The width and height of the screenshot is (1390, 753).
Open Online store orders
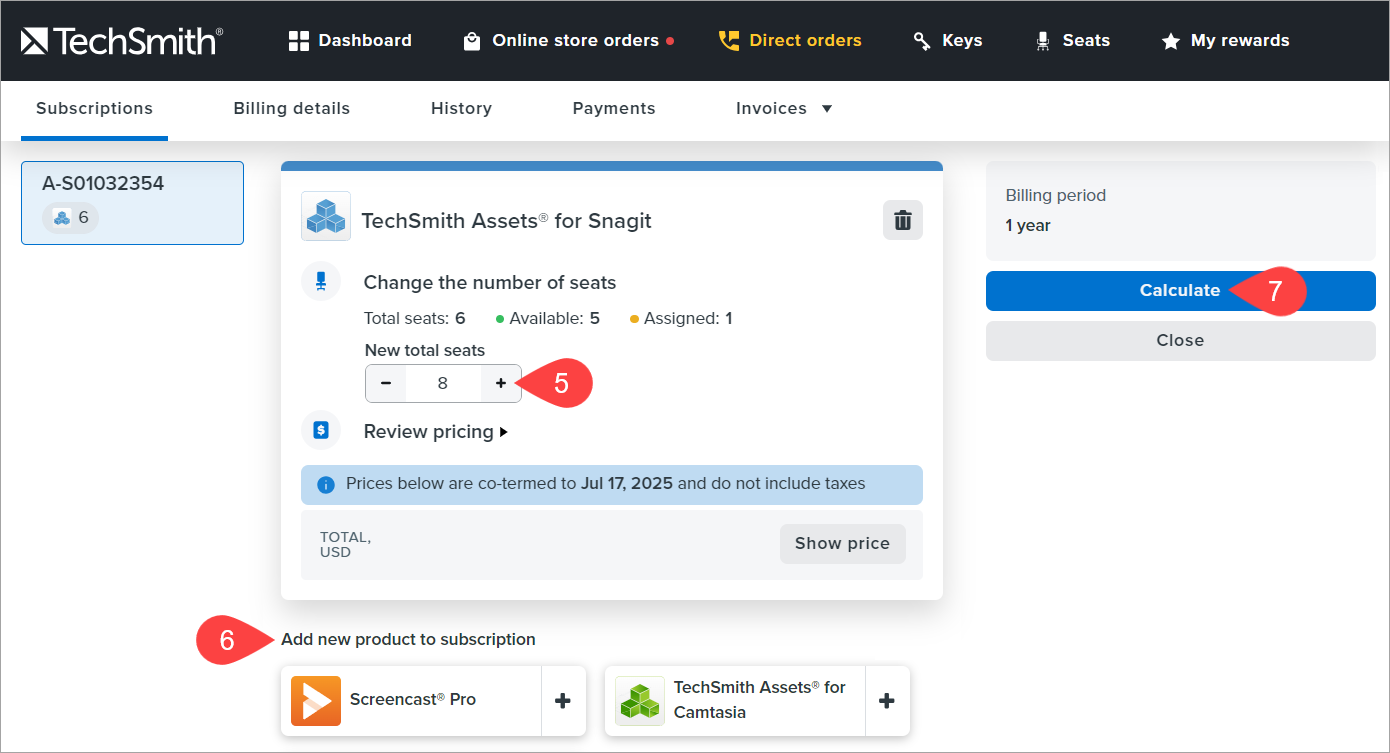[568, 41]
